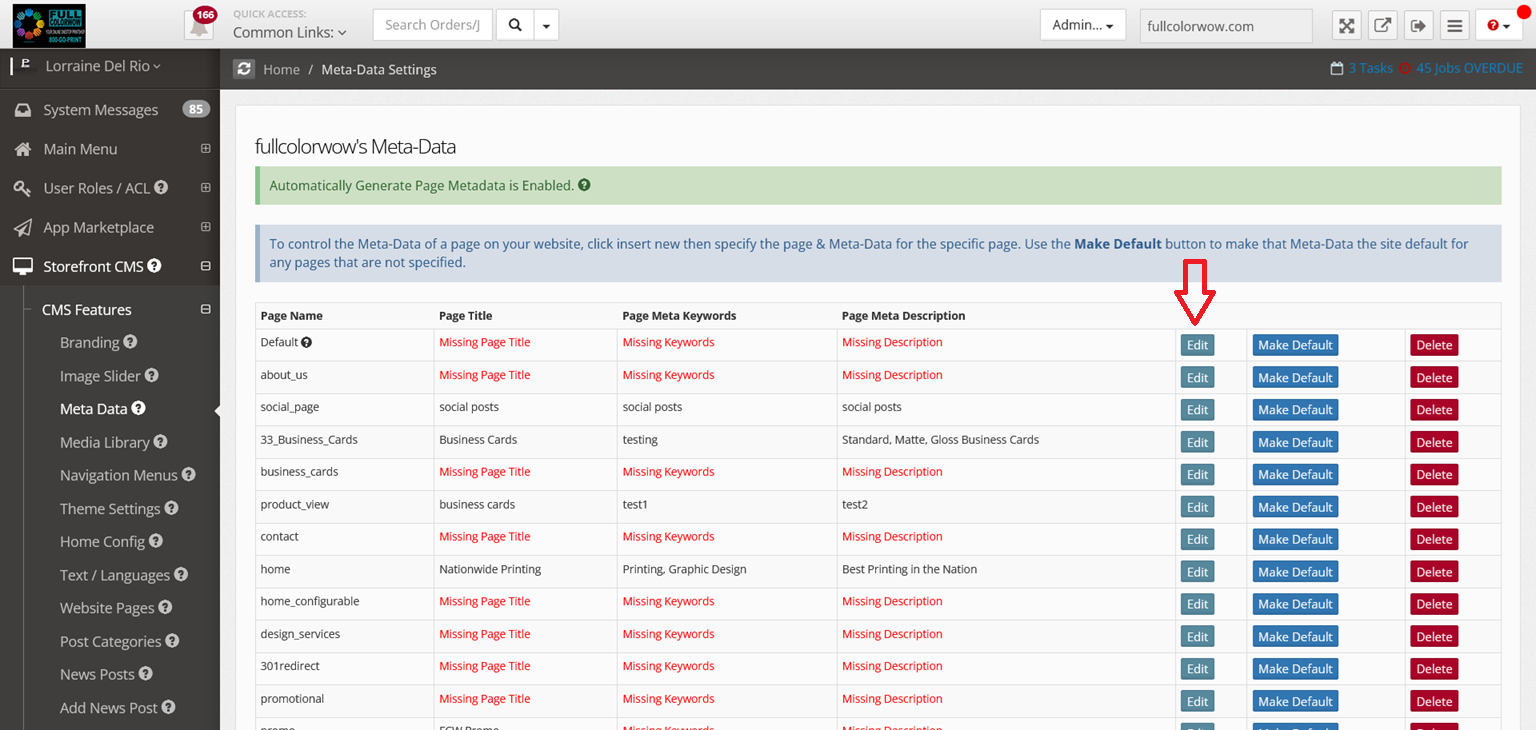Click the fullscreen expand icon
1536x730 pixels.
coord(1347,26)
